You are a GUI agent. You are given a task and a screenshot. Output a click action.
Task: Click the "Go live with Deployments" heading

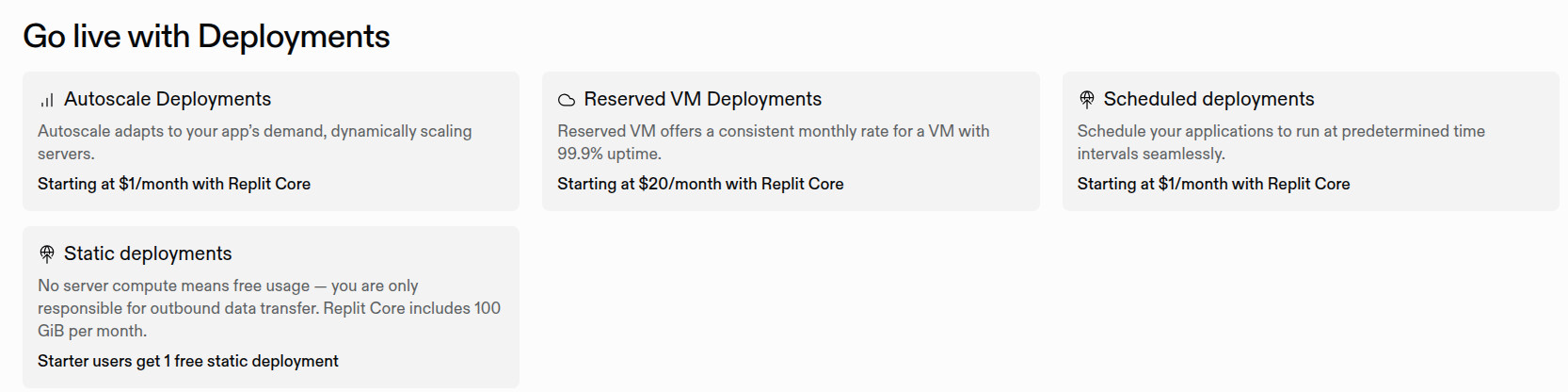pos(206,36)
